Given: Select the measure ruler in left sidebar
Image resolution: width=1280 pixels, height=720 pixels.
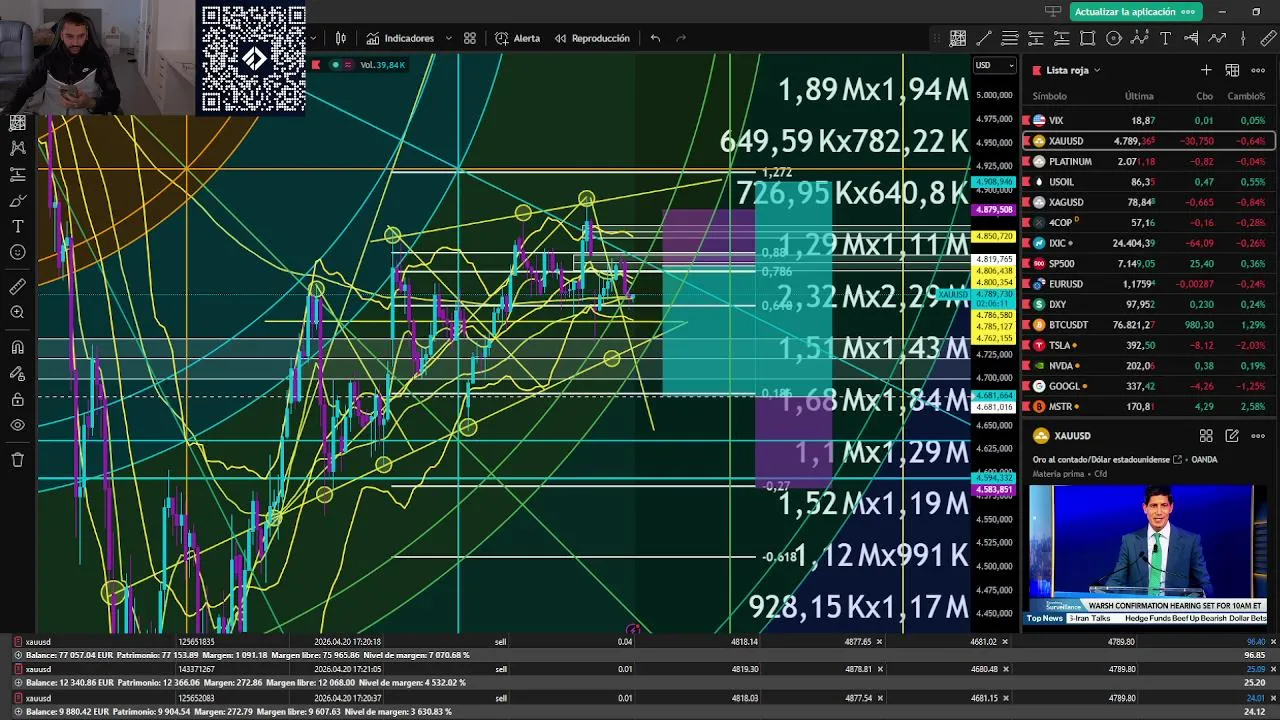Looking at the screenshot, I should tap(17, 287).
